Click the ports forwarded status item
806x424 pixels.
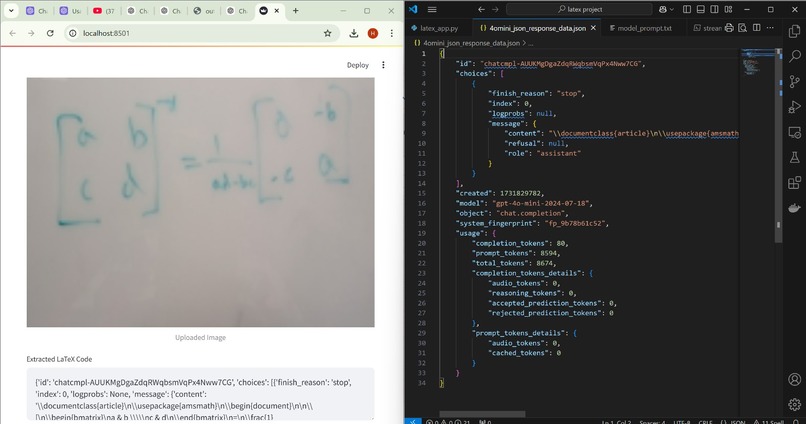click(x=485, y=422)
